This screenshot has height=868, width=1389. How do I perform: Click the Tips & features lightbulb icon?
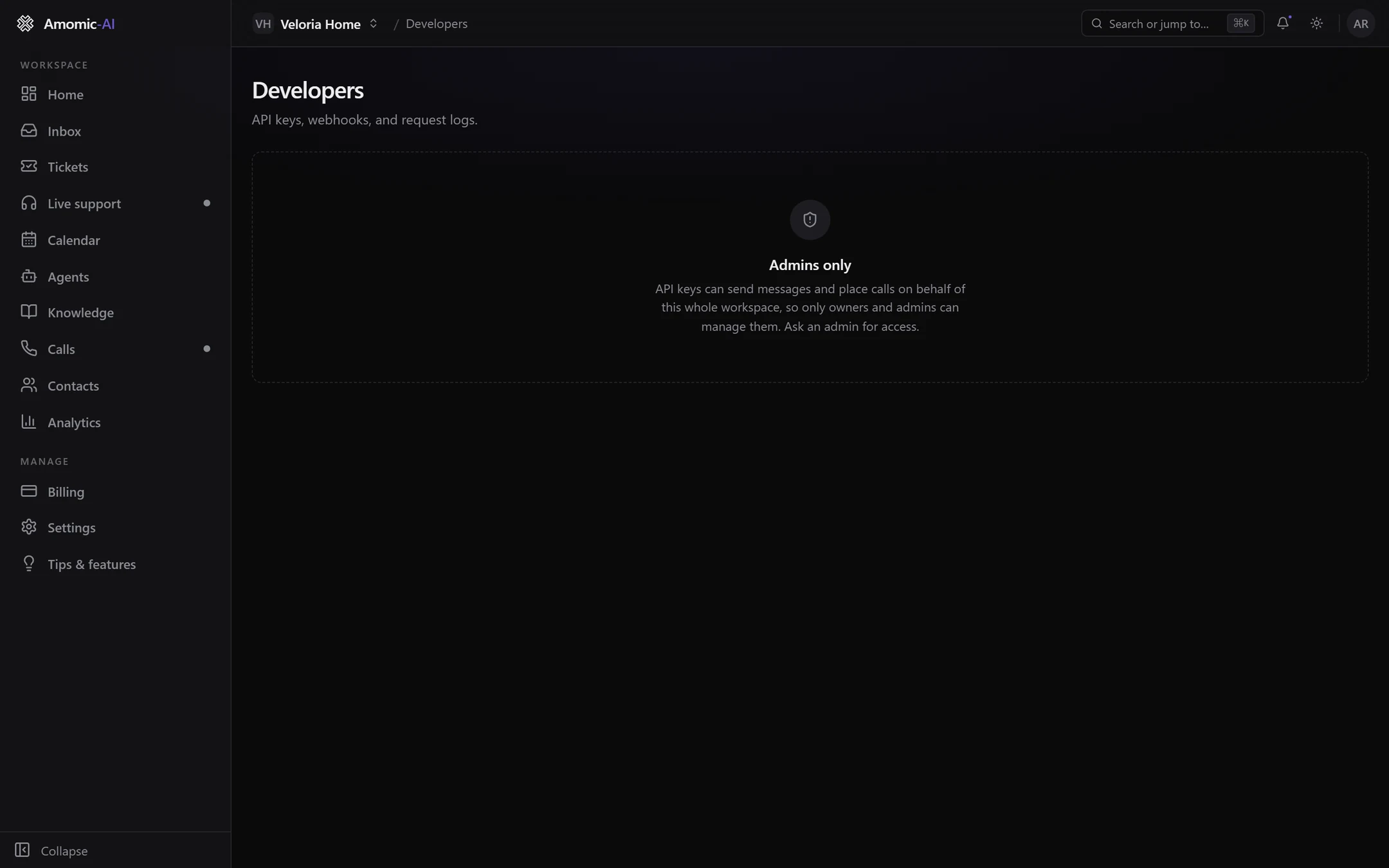28,564
